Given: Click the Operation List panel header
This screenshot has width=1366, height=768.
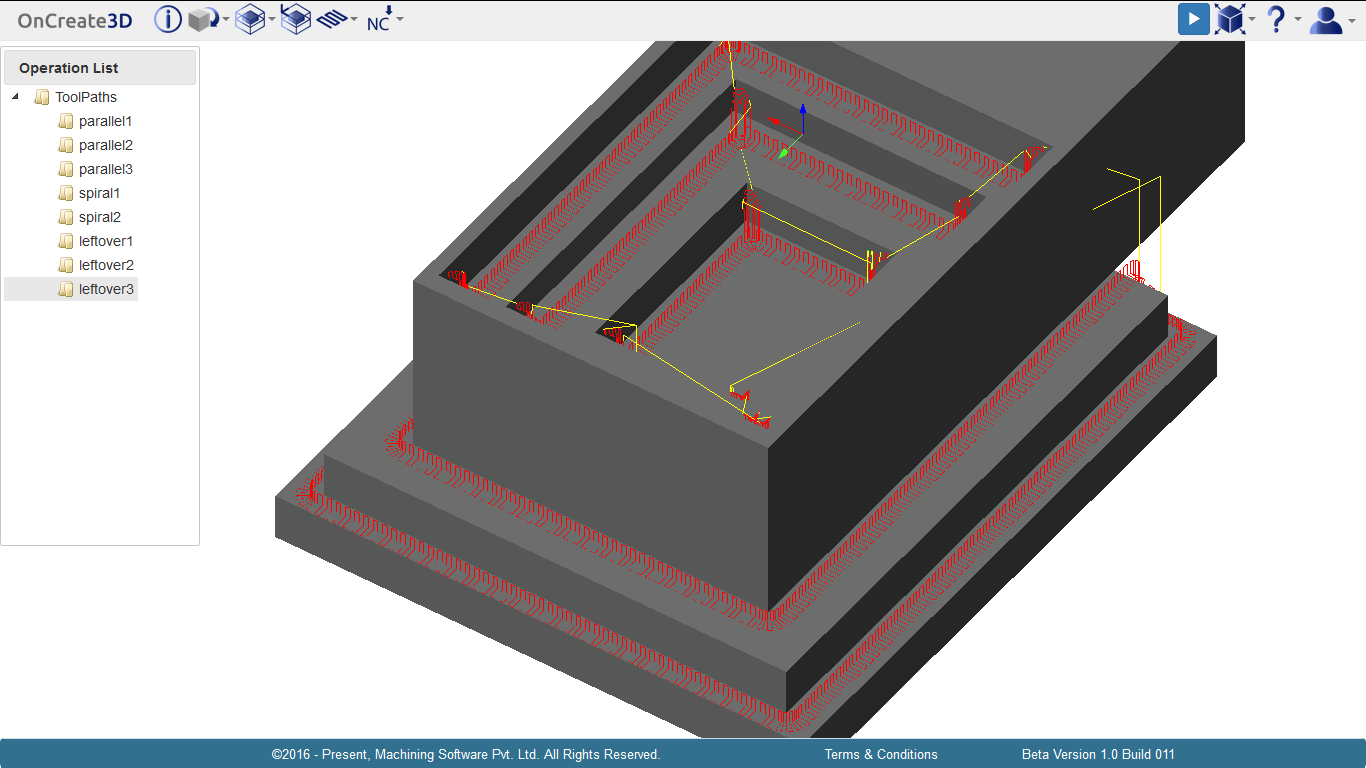Looking at the screenshot, I should 100,68.
